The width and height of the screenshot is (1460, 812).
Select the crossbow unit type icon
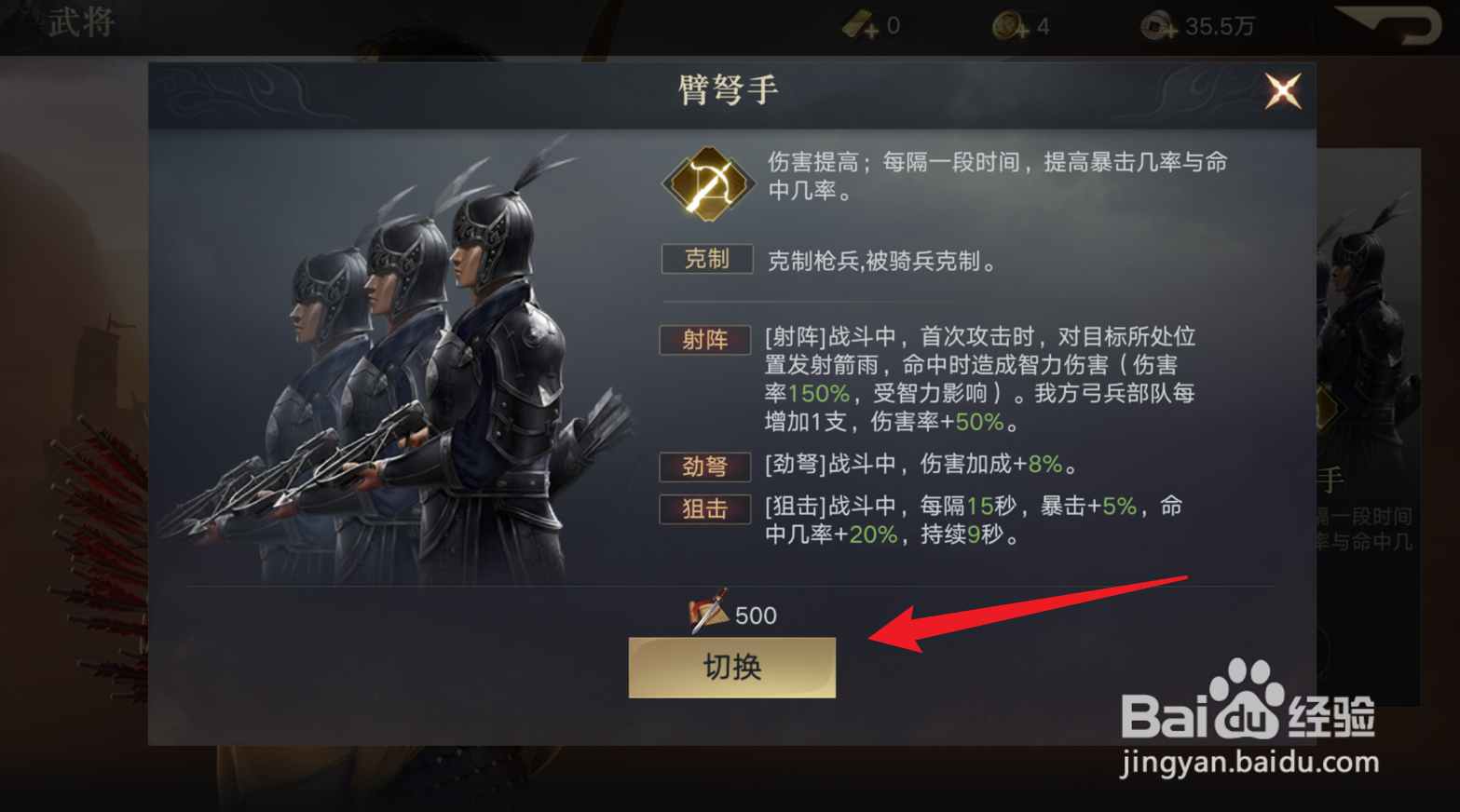tap(708, 183)
